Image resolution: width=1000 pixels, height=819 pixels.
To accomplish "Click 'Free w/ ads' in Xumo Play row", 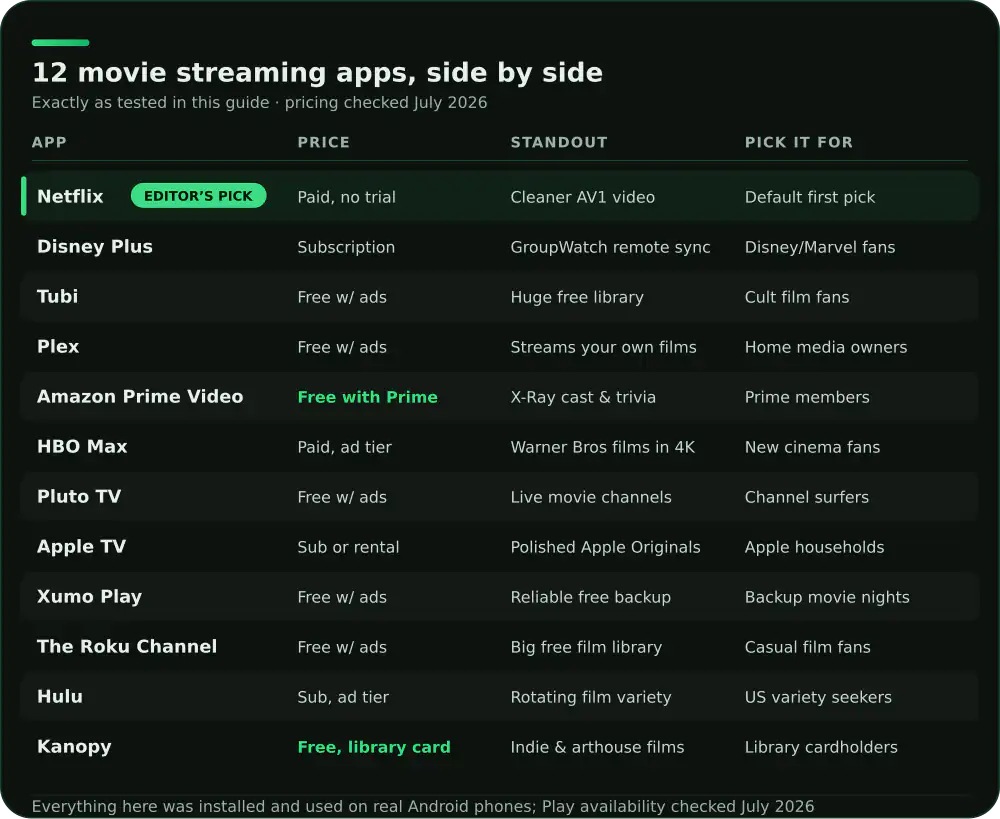I will 342,597.
